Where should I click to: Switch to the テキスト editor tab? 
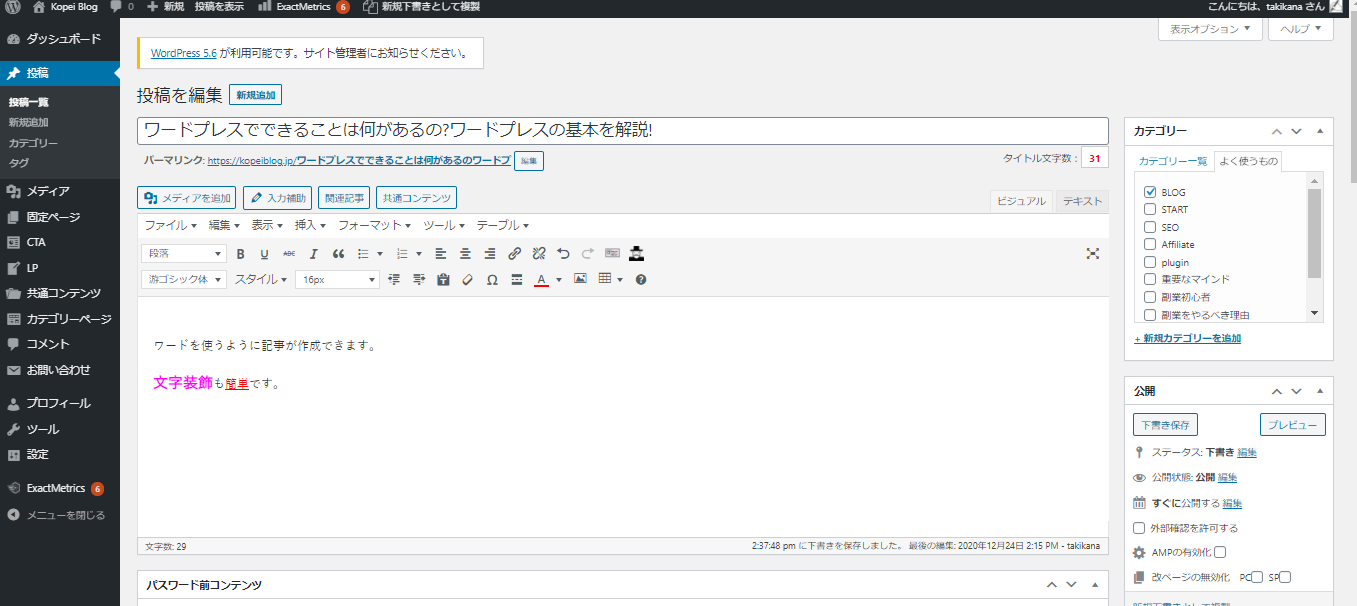tap(1082, 201)
